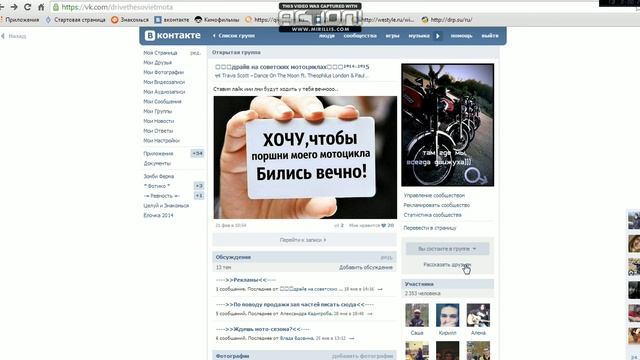Screen dimensions: 640x360
Task: Go back to Список групп
Action: point(233,36)
